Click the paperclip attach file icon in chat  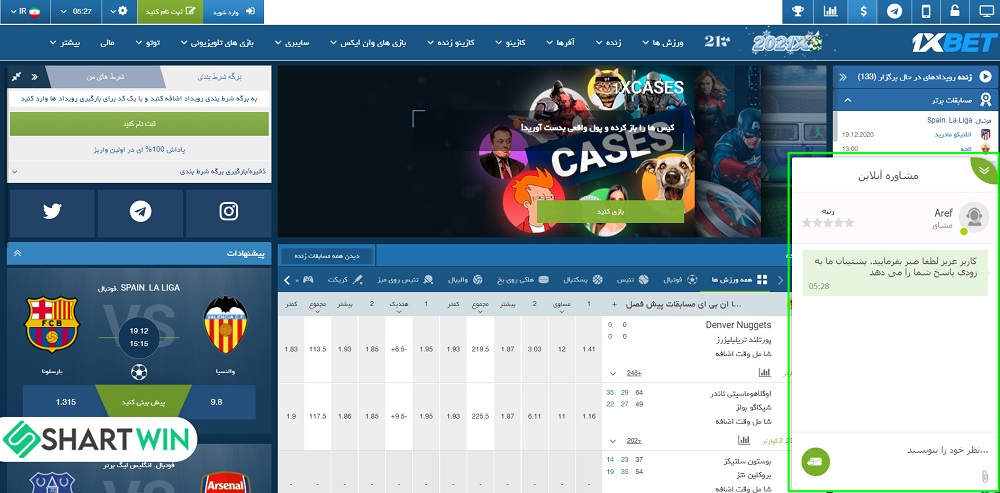point(984,475)
